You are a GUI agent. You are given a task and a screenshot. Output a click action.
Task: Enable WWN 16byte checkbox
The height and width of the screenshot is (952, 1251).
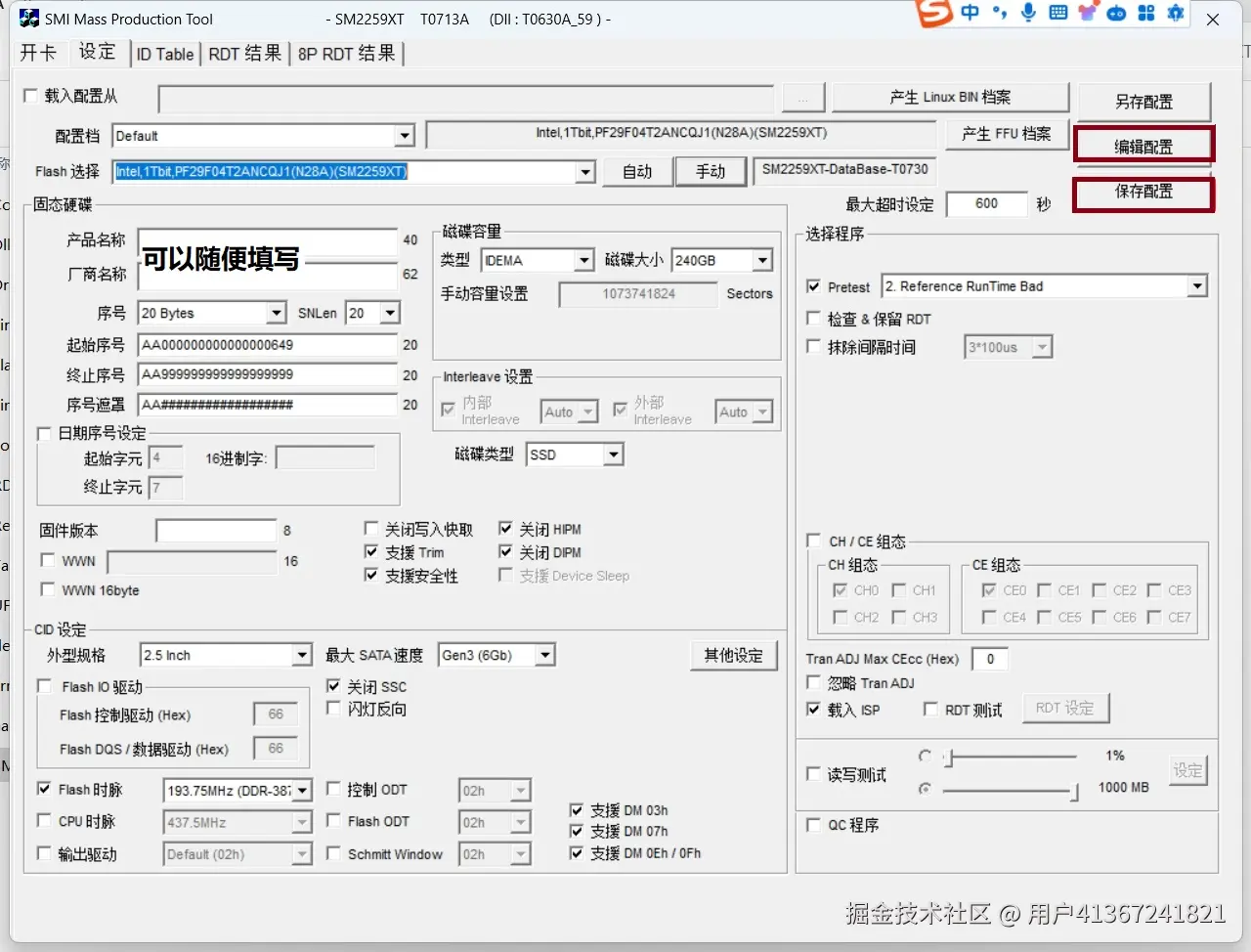coord(48,589)
